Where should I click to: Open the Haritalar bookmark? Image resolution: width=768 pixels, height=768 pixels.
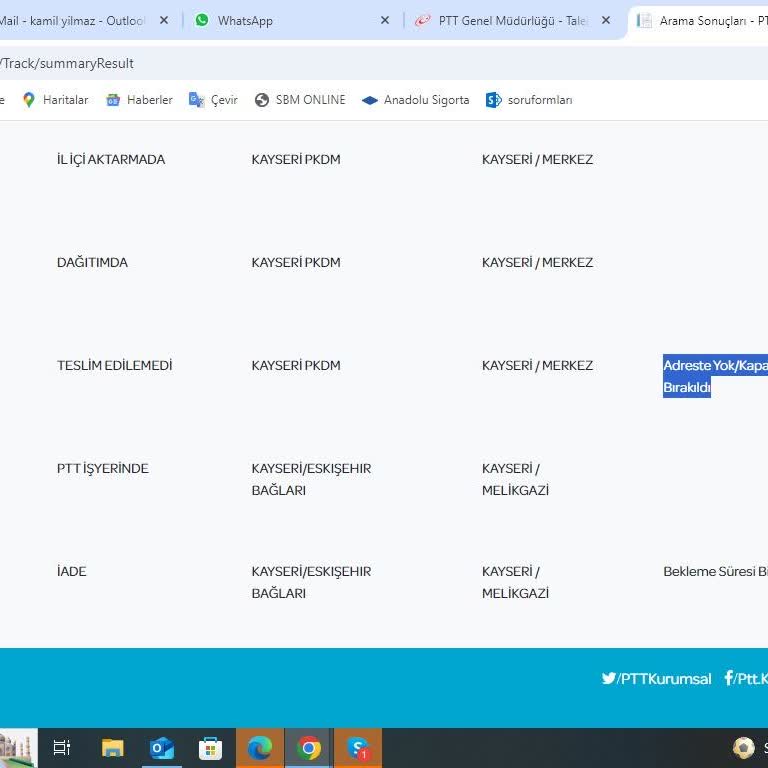click(x=55, y=100)
